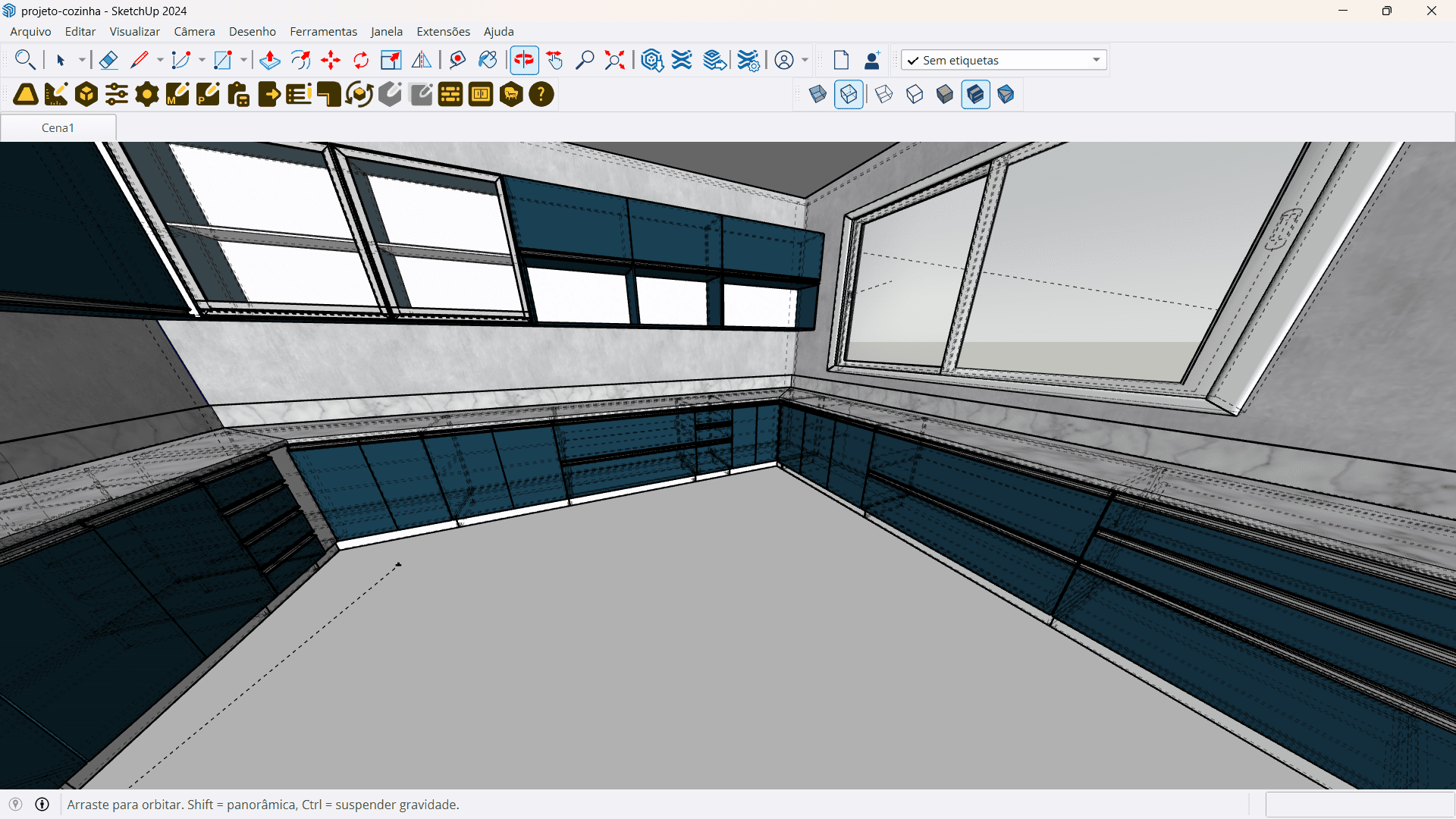Viewport: 1456px width, 819px height.
Task: Expand the Line tool dropdown arrow
Action: 160,60
